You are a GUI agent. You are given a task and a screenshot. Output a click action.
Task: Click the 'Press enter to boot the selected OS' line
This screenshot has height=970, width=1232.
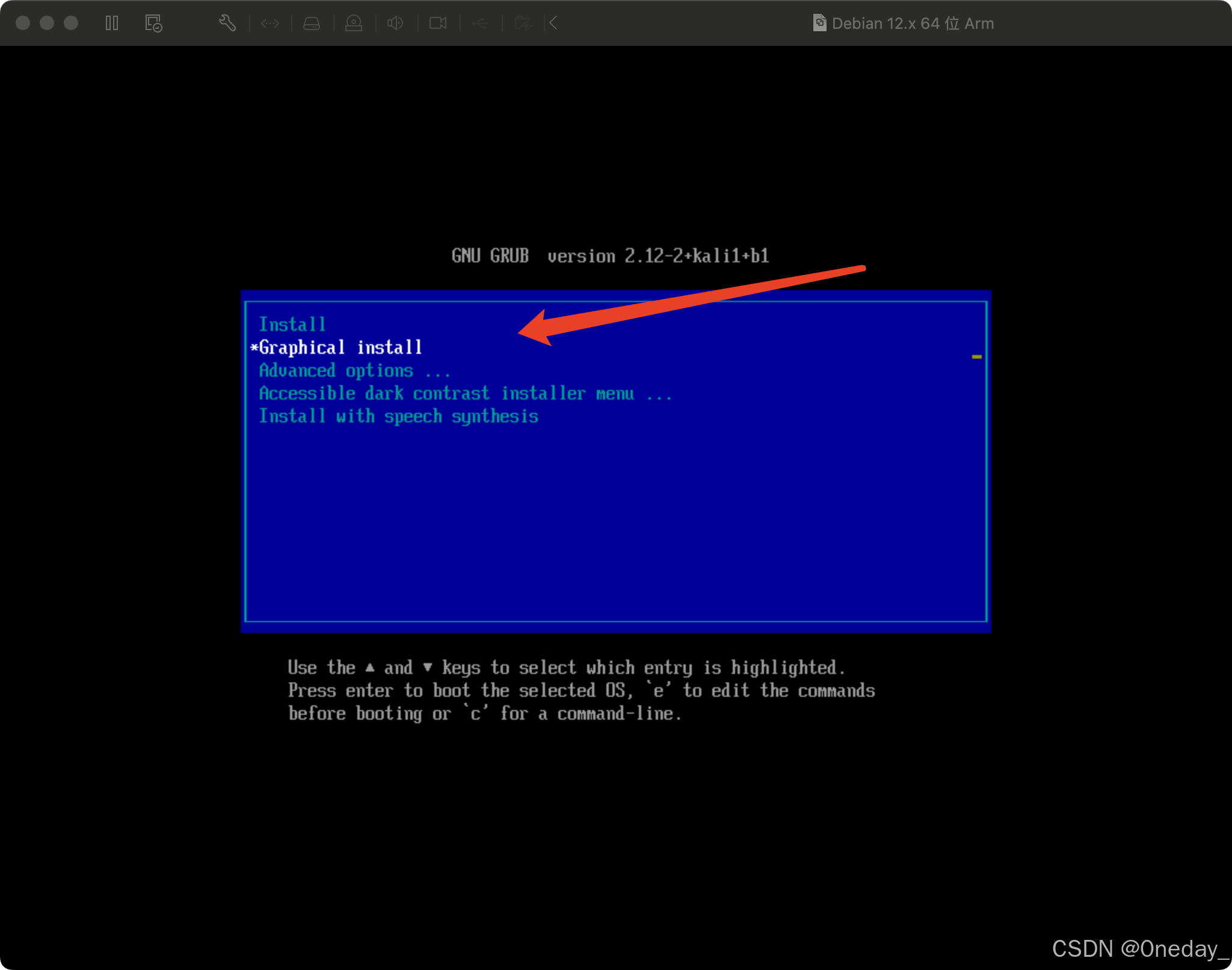pos(581,690)
